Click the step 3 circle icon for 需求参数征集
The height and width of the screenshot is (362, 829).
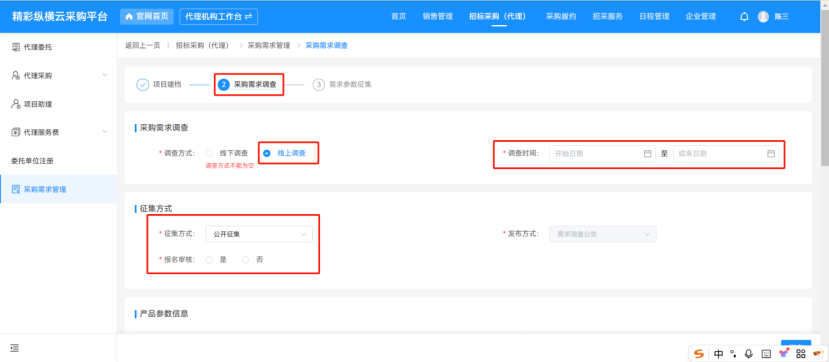(x=318, y=85)
